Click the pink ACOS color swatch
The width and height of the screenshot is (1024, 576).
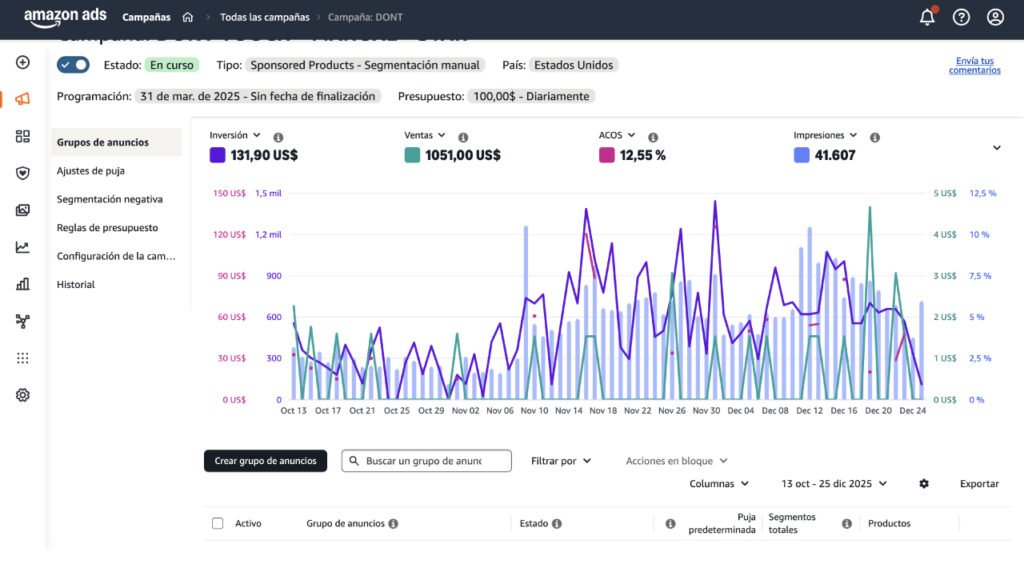click(607, 155)
